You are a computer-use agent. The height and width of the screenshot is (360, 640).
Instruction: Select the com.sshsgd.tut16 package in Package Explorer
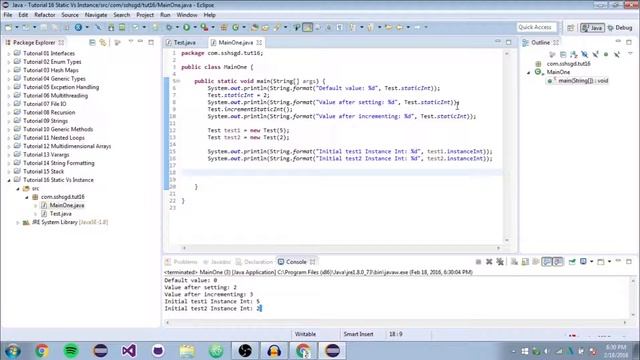point(62,197)
